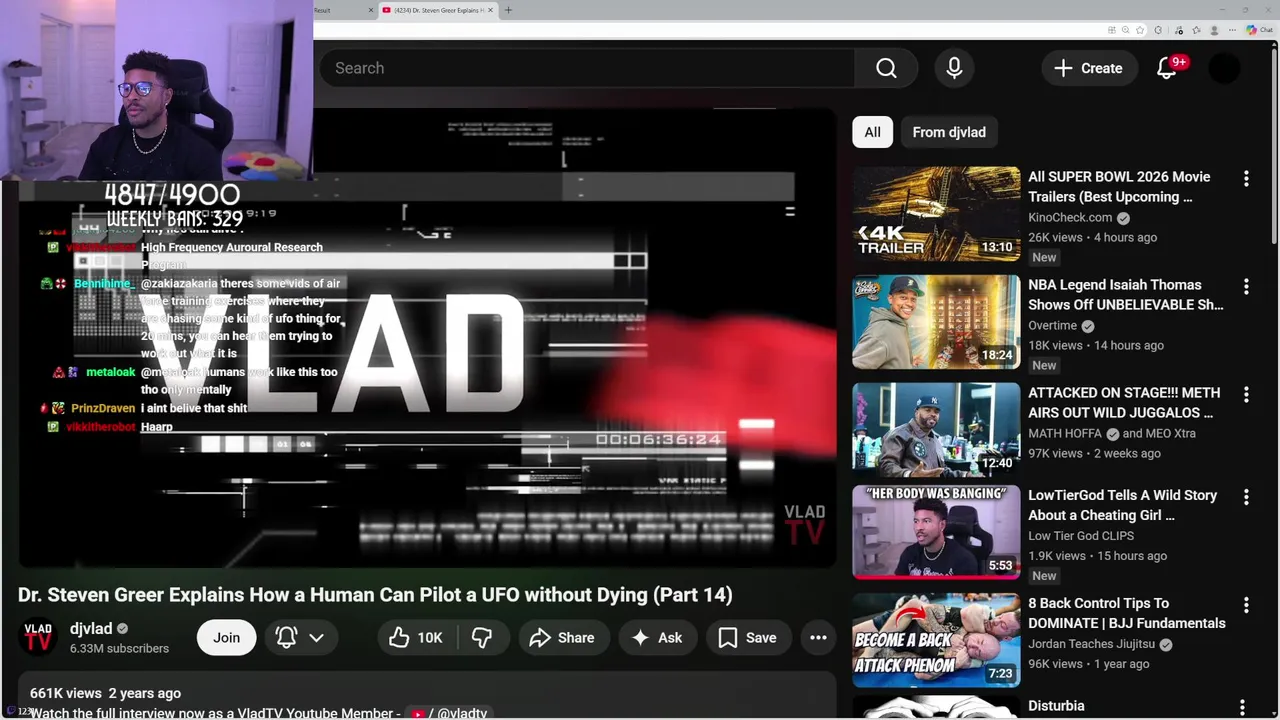Open options menu for Isaiah Thomas video
The image size is (1280, 720).
click(x=1246, y=287)
